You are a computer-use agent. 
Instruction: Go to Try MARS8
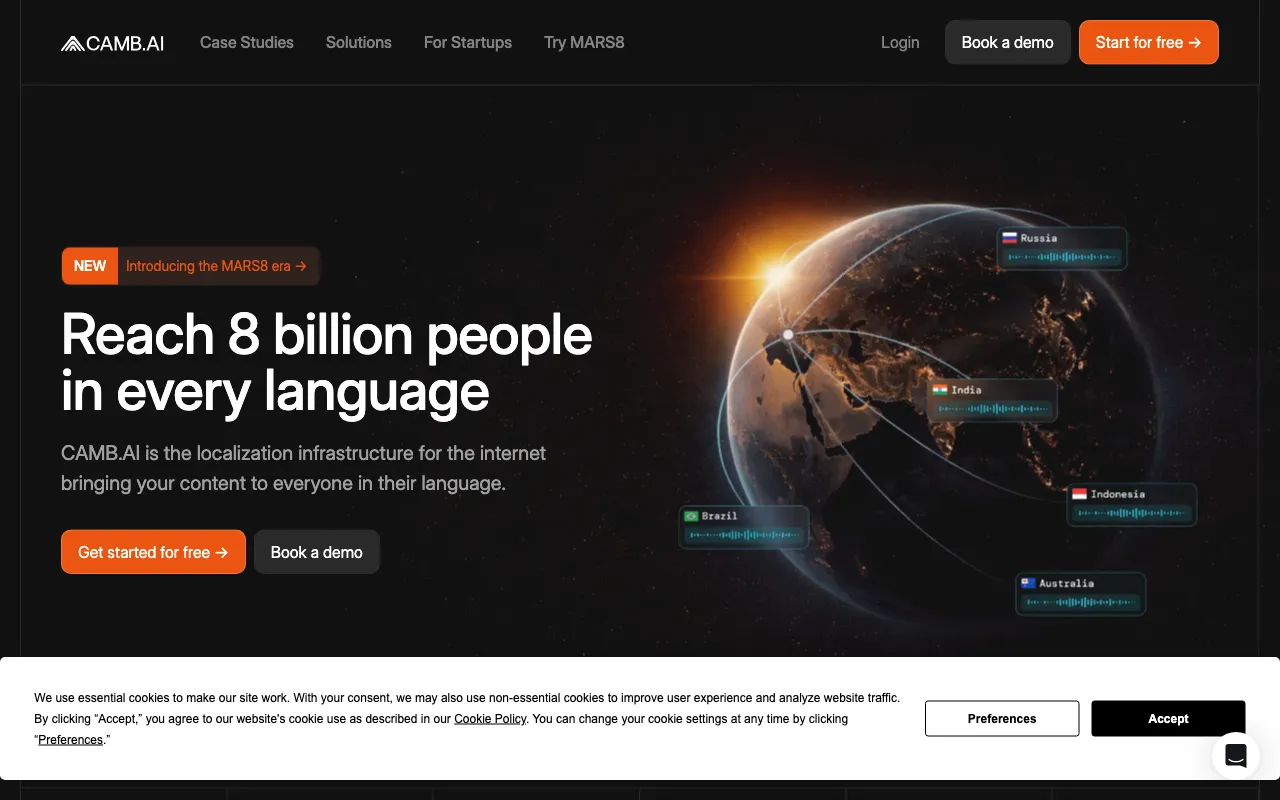584,42
